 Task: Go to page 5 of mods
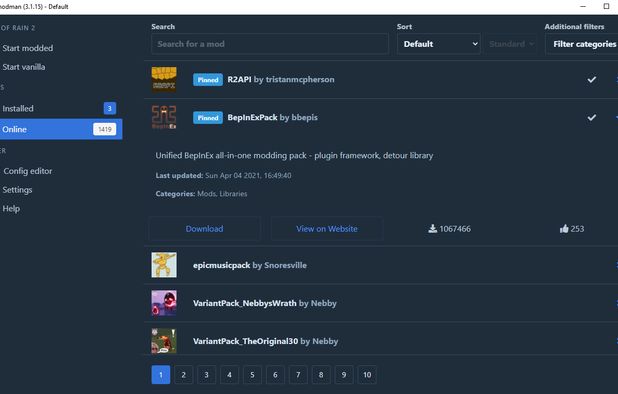pyautogui.click(x=252, y=375)
